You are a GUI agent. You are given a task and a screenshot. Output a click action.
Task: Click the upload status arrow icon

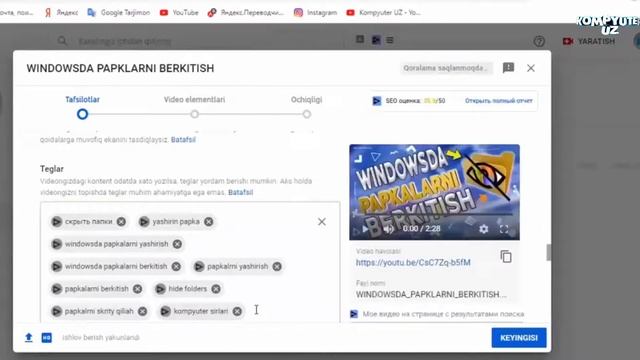(x=29, y=338)
